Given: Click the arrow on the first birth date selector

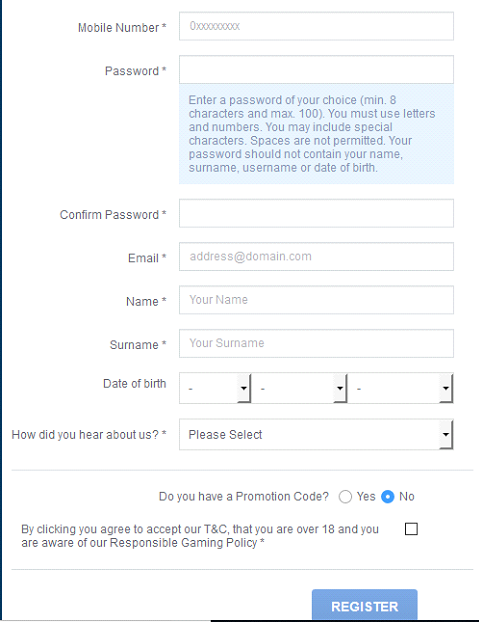Looking at the screenshot, I should pyautogui.click(x=244, y=388).
